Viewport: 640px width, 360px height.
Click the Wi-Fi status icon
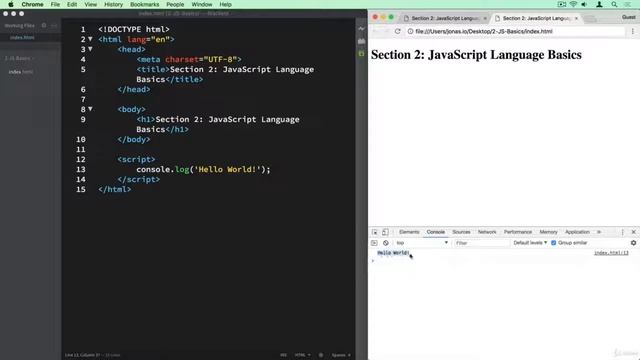tap(573, 4)
